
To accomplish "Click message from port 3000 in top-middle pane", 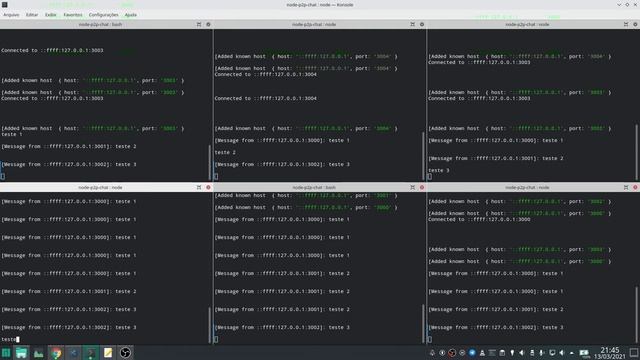I will tap(282, 140).
